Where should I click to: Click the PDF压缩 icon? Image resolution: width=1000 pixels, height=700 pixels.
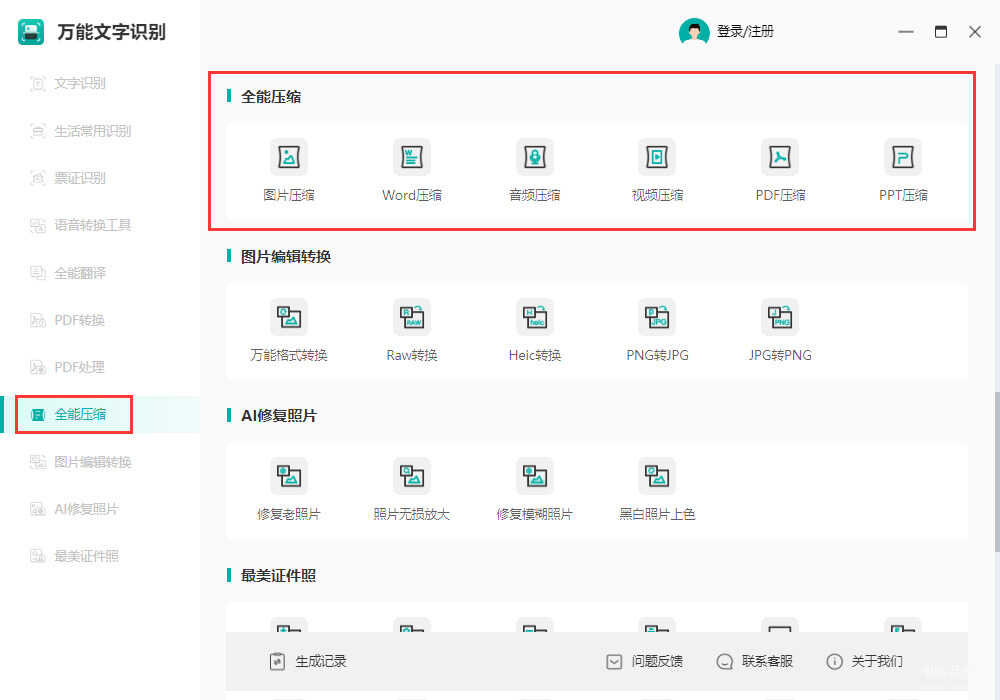[x=780, y=158]
